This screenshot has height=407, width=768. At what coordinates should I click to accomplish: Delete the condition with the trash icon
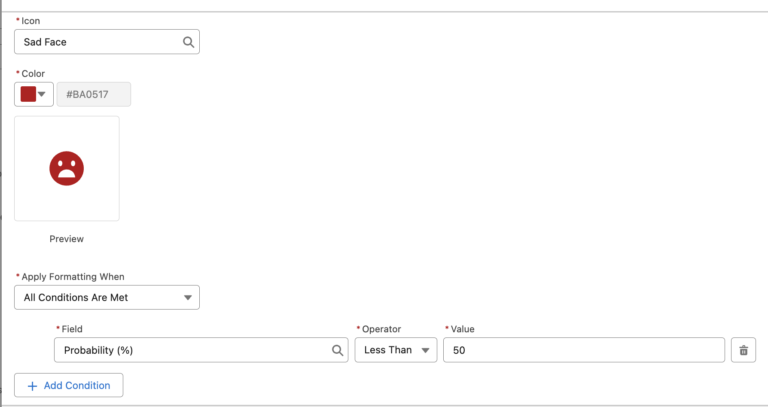743,350
